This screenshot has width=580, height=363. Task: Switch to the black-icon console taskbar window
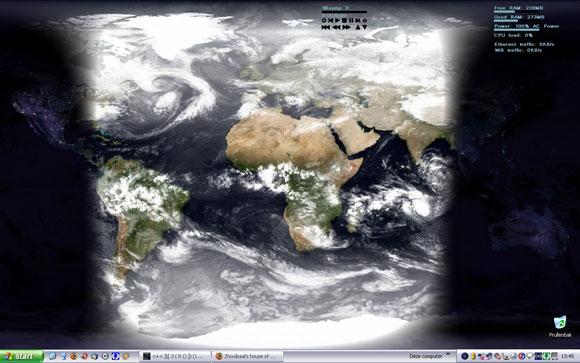pyautogui.click(x=176, y=356)
